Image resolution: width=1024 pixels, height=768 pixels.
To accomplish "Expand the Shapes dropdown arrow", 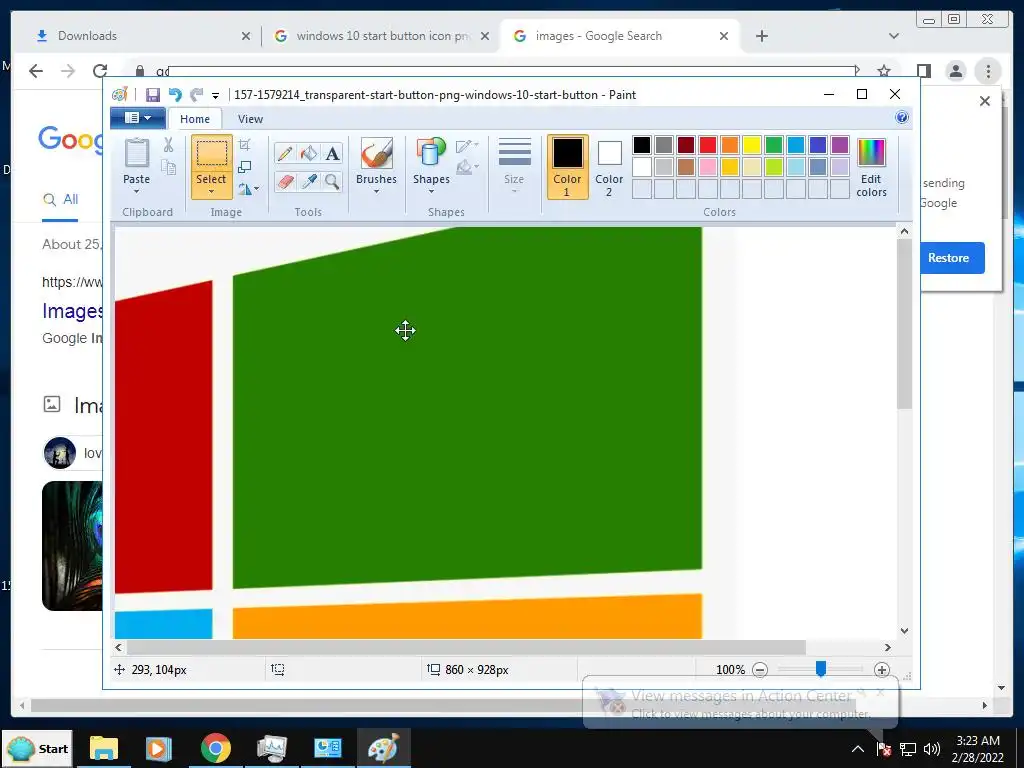I will pyautogui.click(x=431, y=191).
